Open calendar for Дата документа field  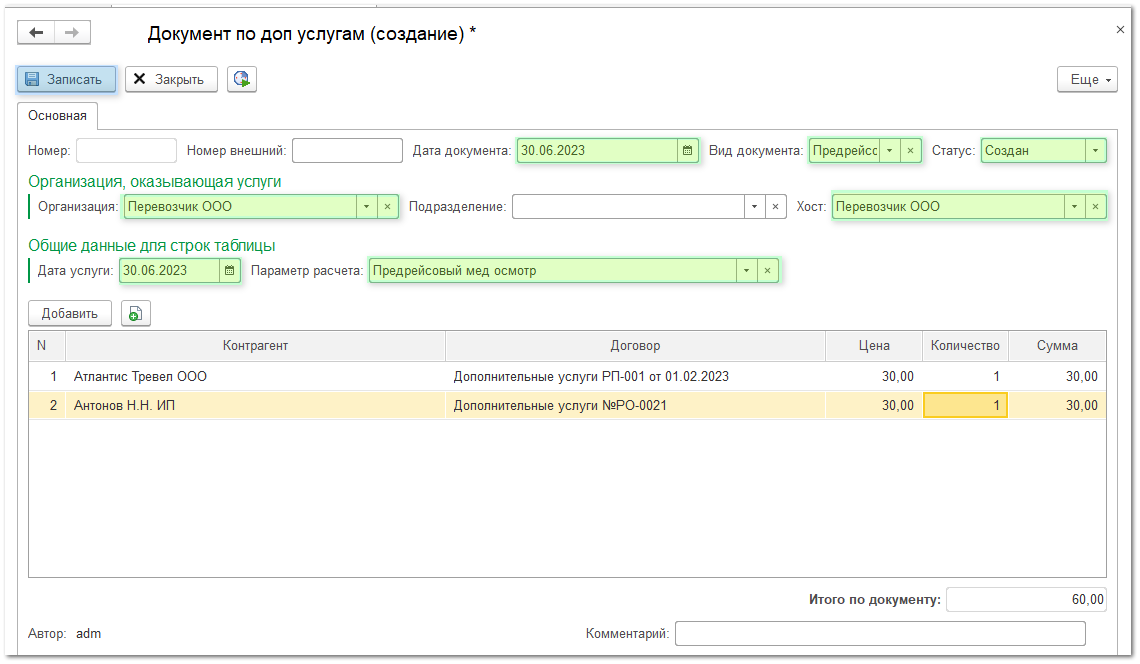pyautogui.click(x=687, y=151)
